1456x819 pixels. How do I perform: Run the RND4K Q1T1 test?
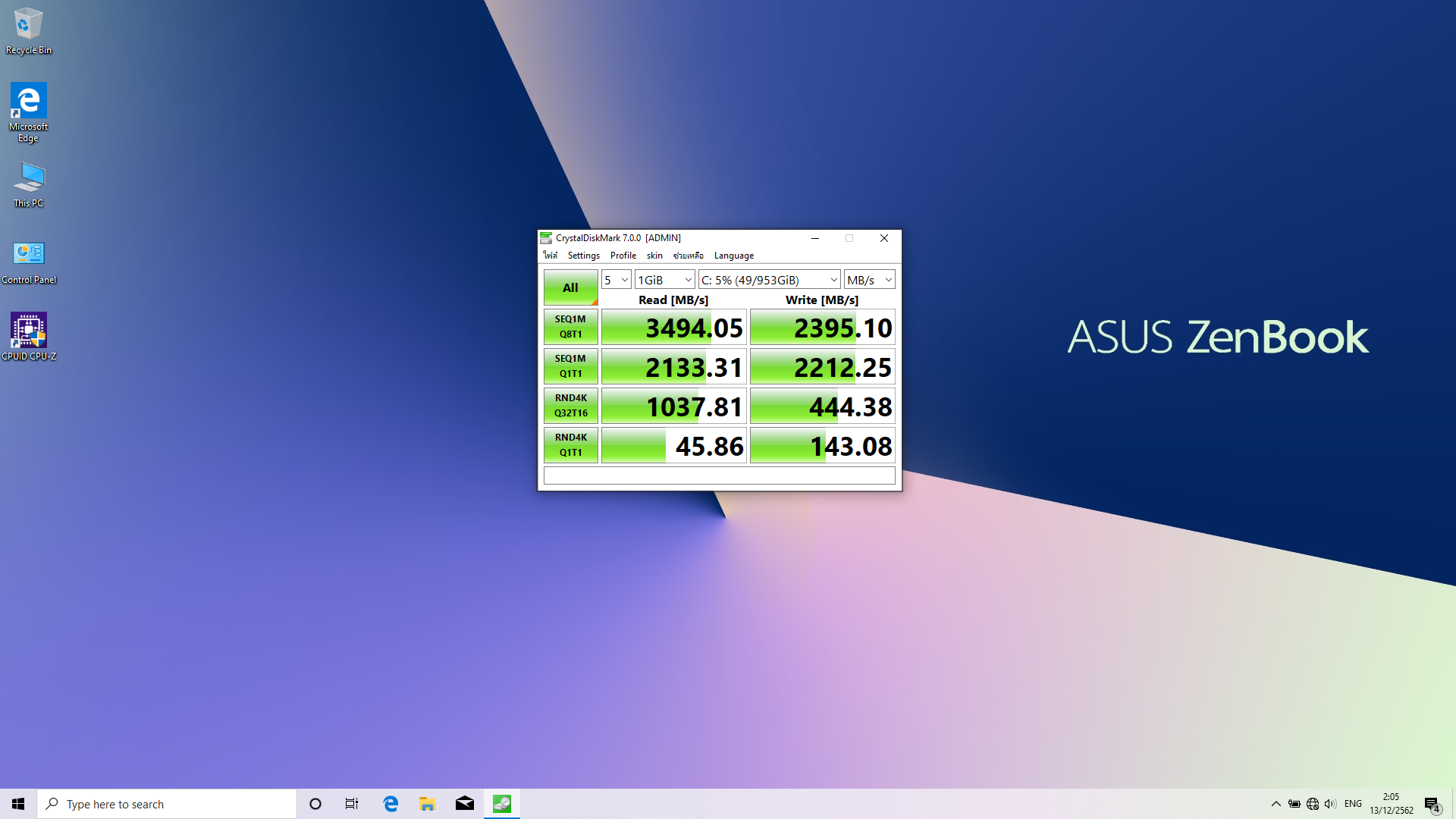click(x=570, y=445)
